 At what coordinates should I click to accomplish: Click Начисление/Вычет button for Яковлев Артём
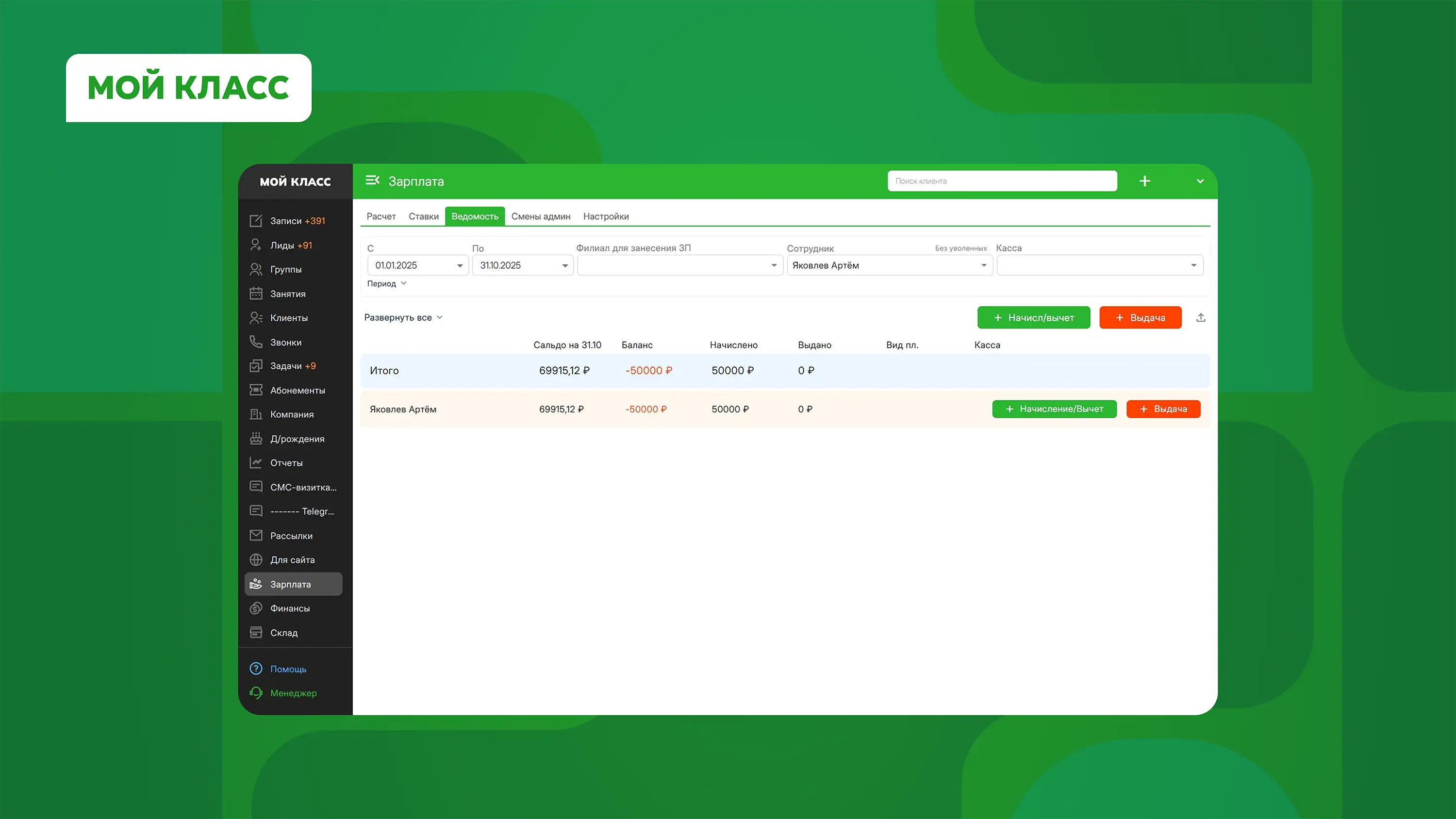point(1054,409)
